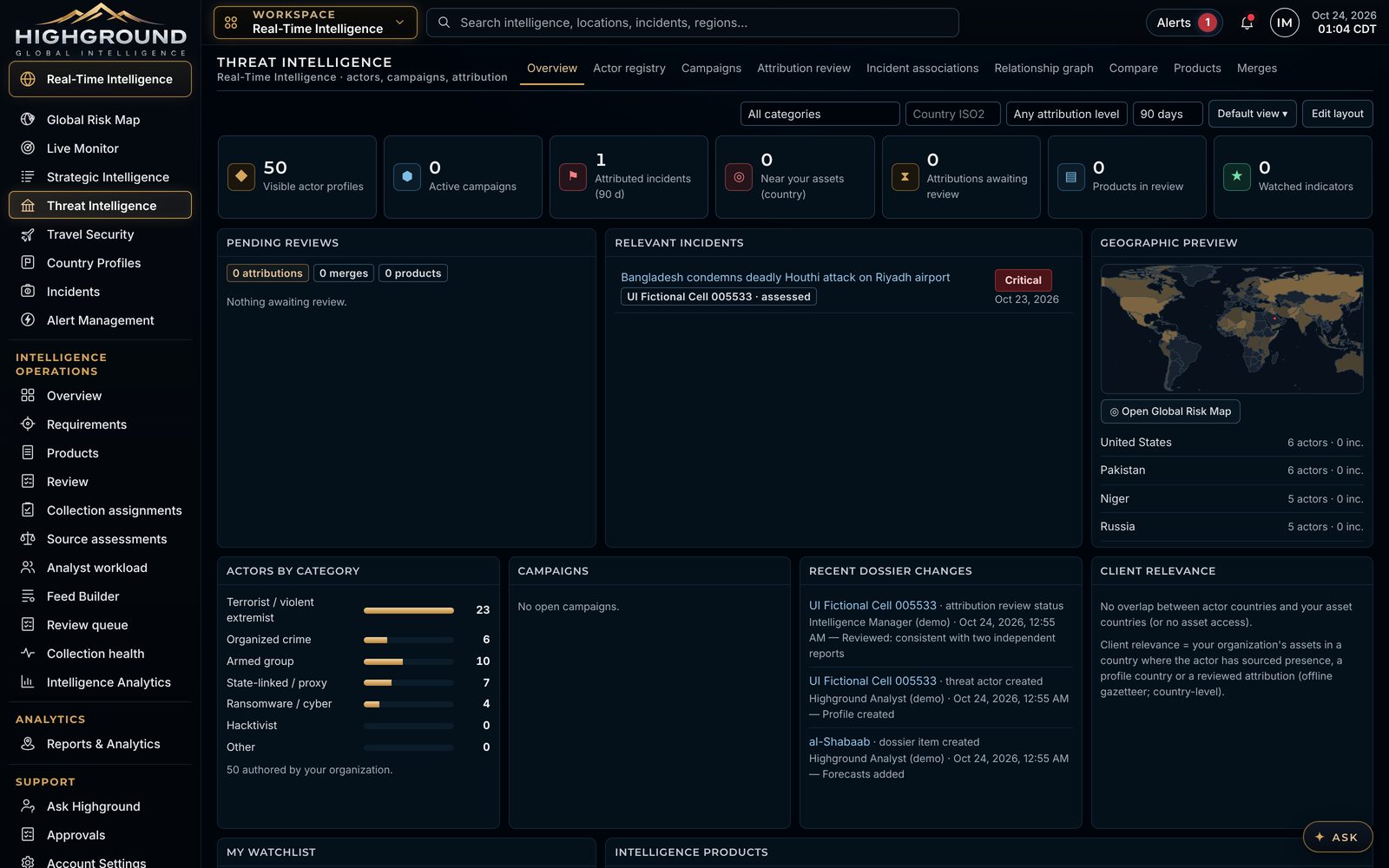The image size is (1389, 868).
Task: Open the 90 days range dropdown
Action: (1168, 114)
